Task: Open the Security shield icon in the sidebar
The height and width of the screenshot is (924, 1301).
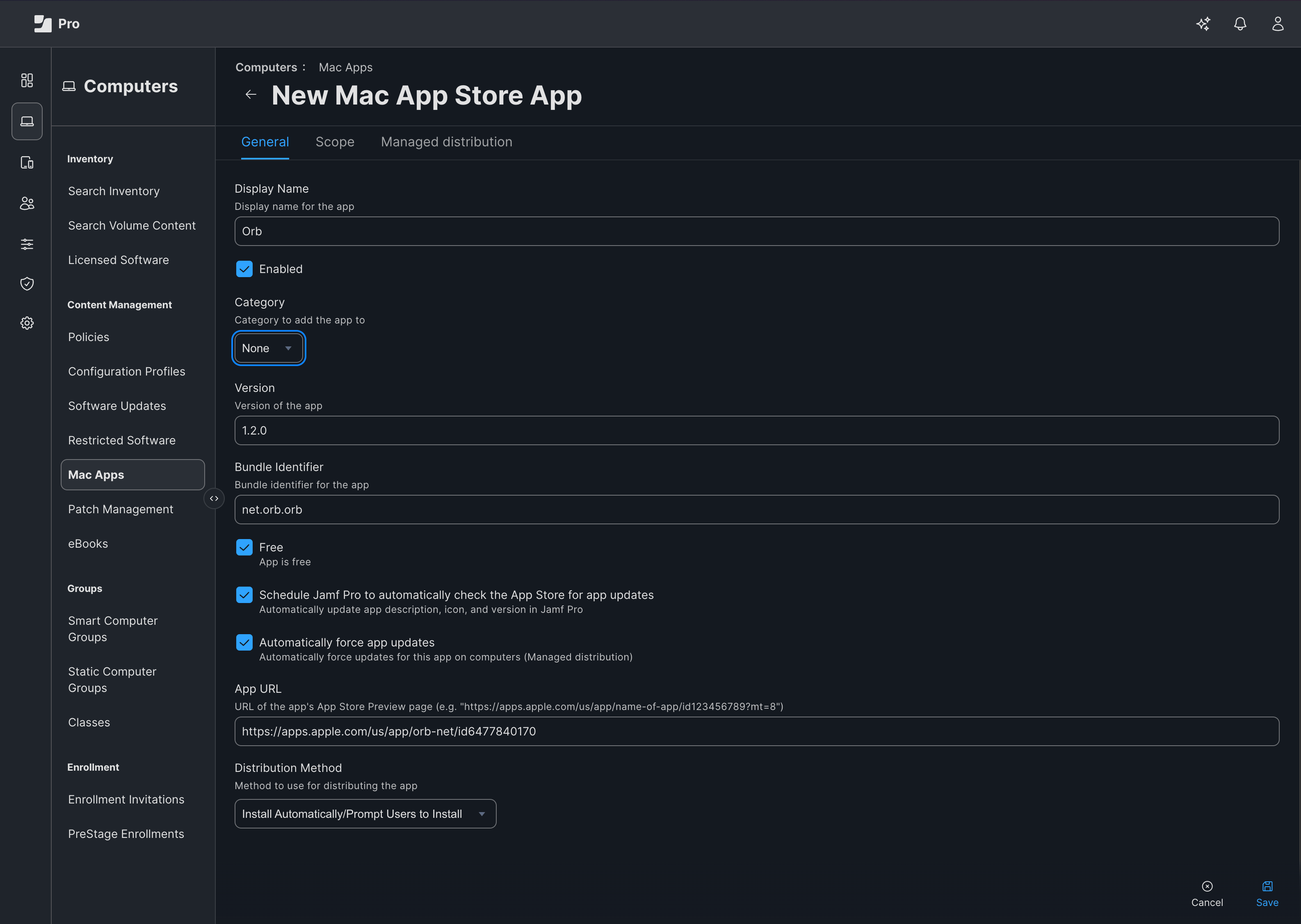Action: point(27,283)
